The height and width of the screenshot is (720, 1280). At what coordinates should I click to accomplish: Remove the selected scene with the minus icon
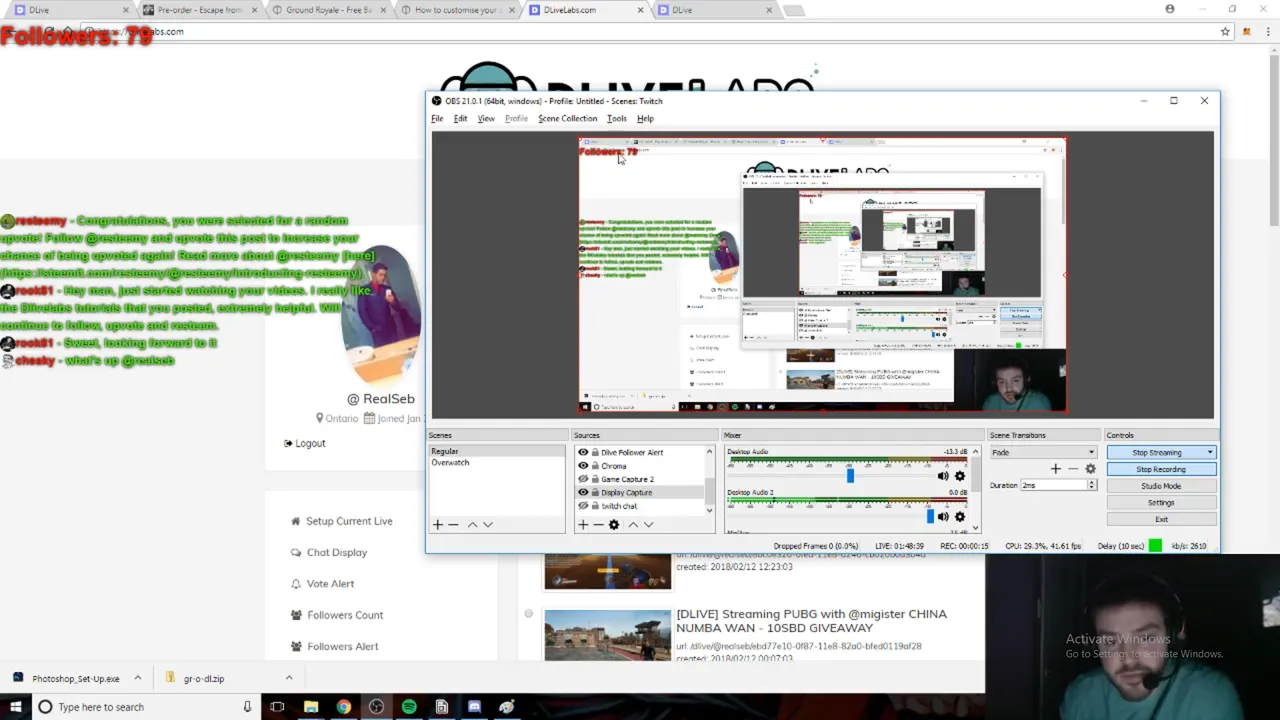point(453,524)
